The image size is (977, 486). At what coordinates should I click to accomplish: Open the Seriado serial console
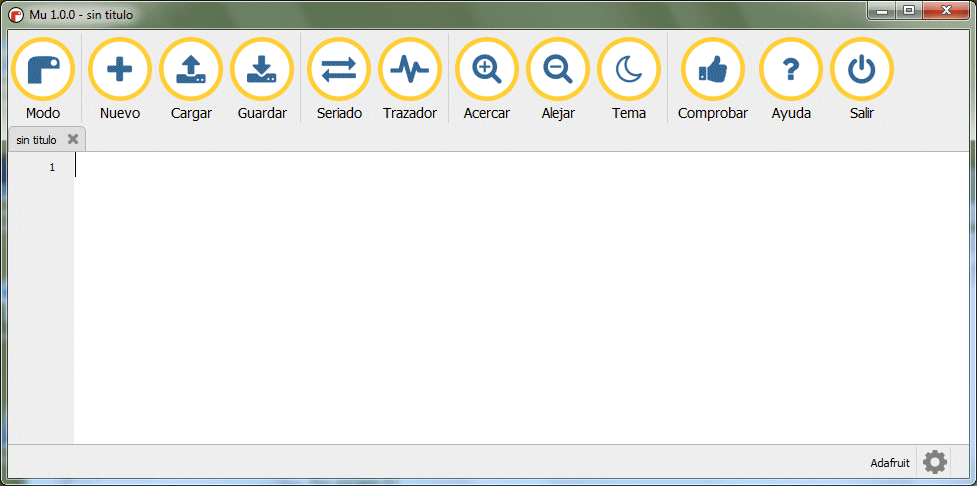click(339, 70)
